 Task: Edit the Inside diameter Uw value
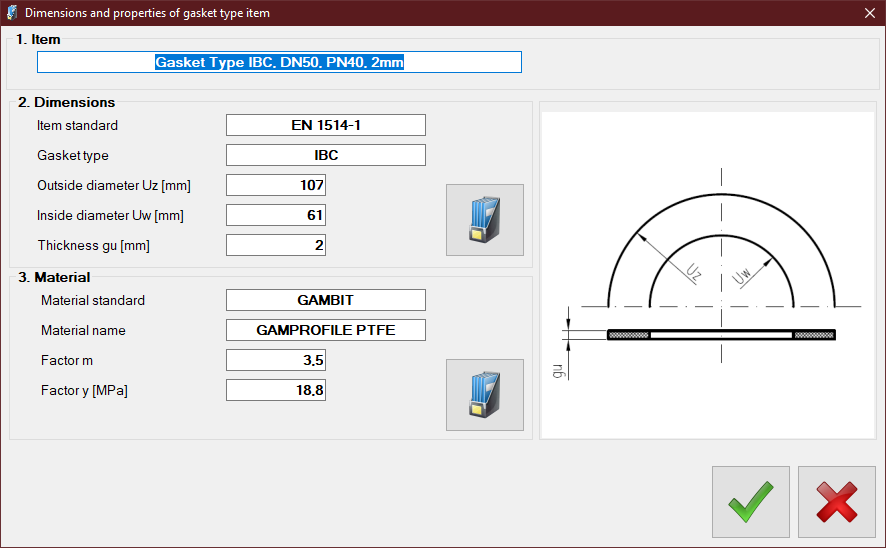pyautogui.click(x=276, y=215)
